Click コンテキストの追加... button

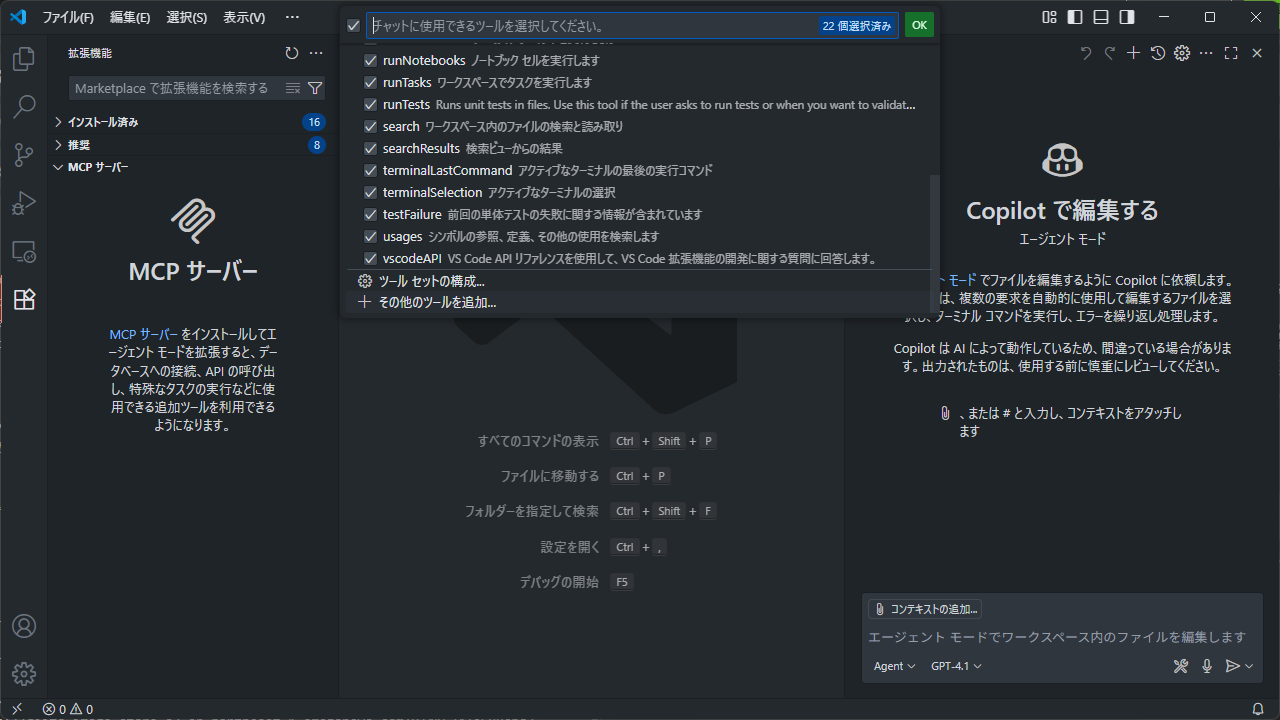tap(926, 609)
